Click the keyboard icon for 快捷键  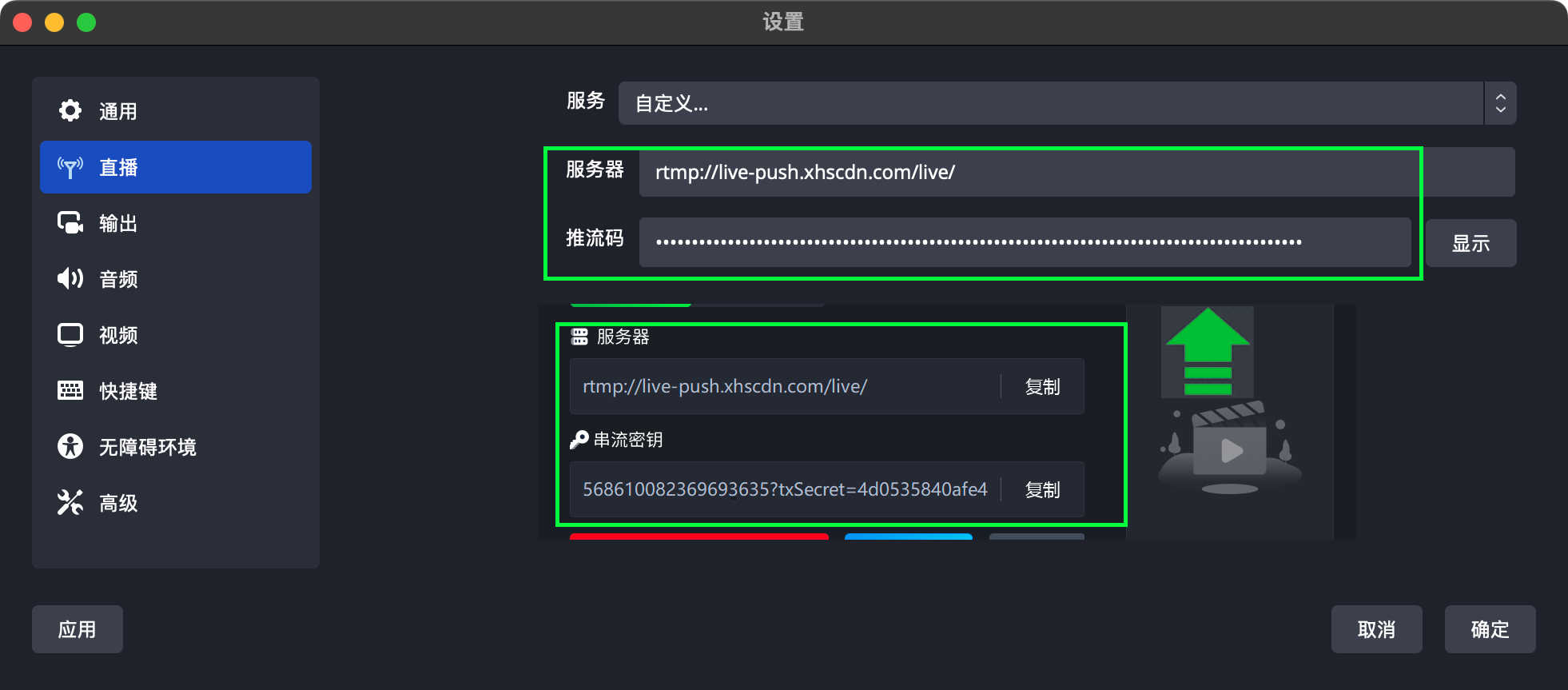[x=70, y=390]
